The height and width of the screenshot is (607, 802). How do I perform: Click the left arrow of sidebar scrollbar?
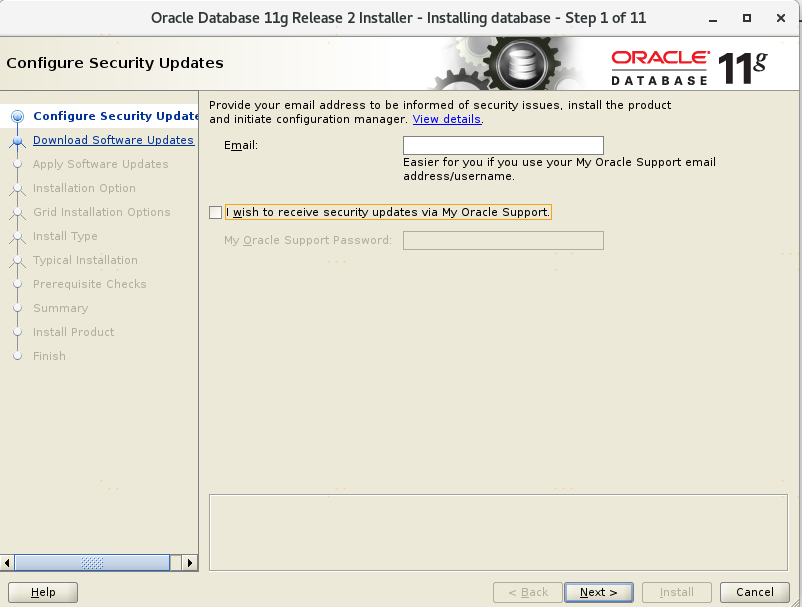7,563
